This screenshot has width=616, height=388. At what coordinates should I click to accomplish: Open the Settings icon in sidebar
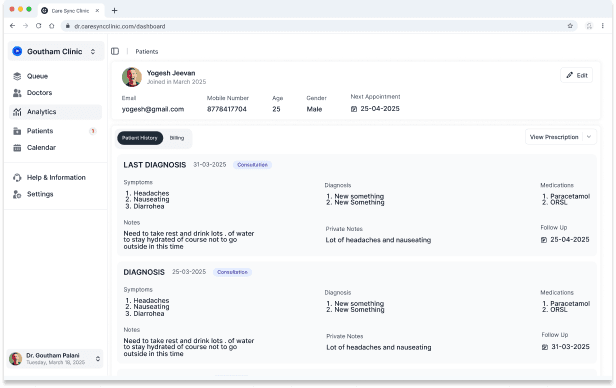[x=17, y=194]
